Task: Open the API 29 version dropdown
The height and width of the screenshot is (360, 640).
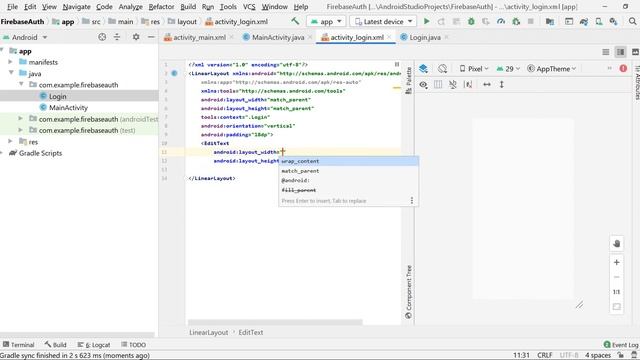Action: pyautogui.click(x=508, y=69)
